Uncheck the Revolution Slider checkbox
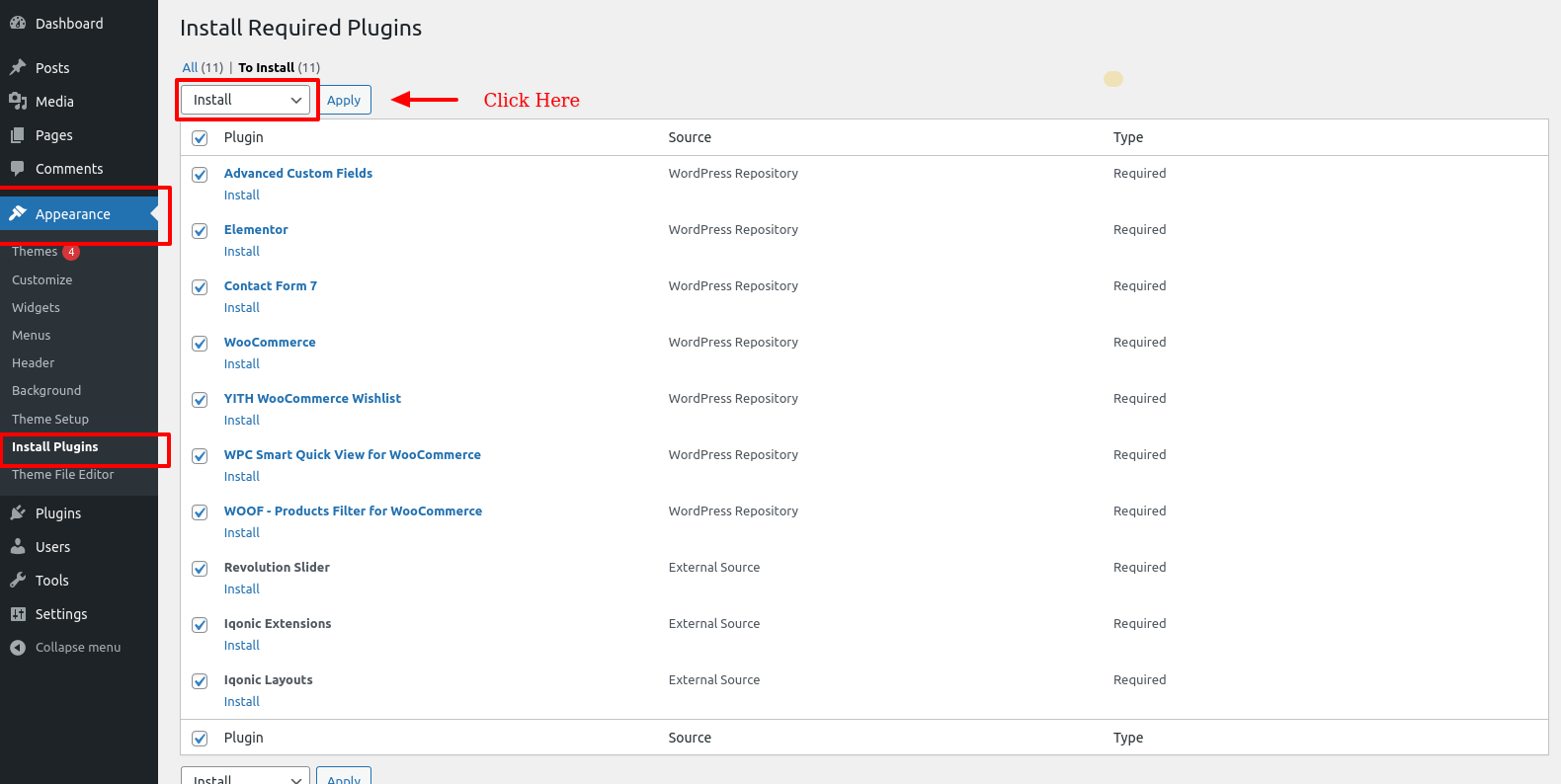This screenshot has height=784, width=1561. point(200,569)
